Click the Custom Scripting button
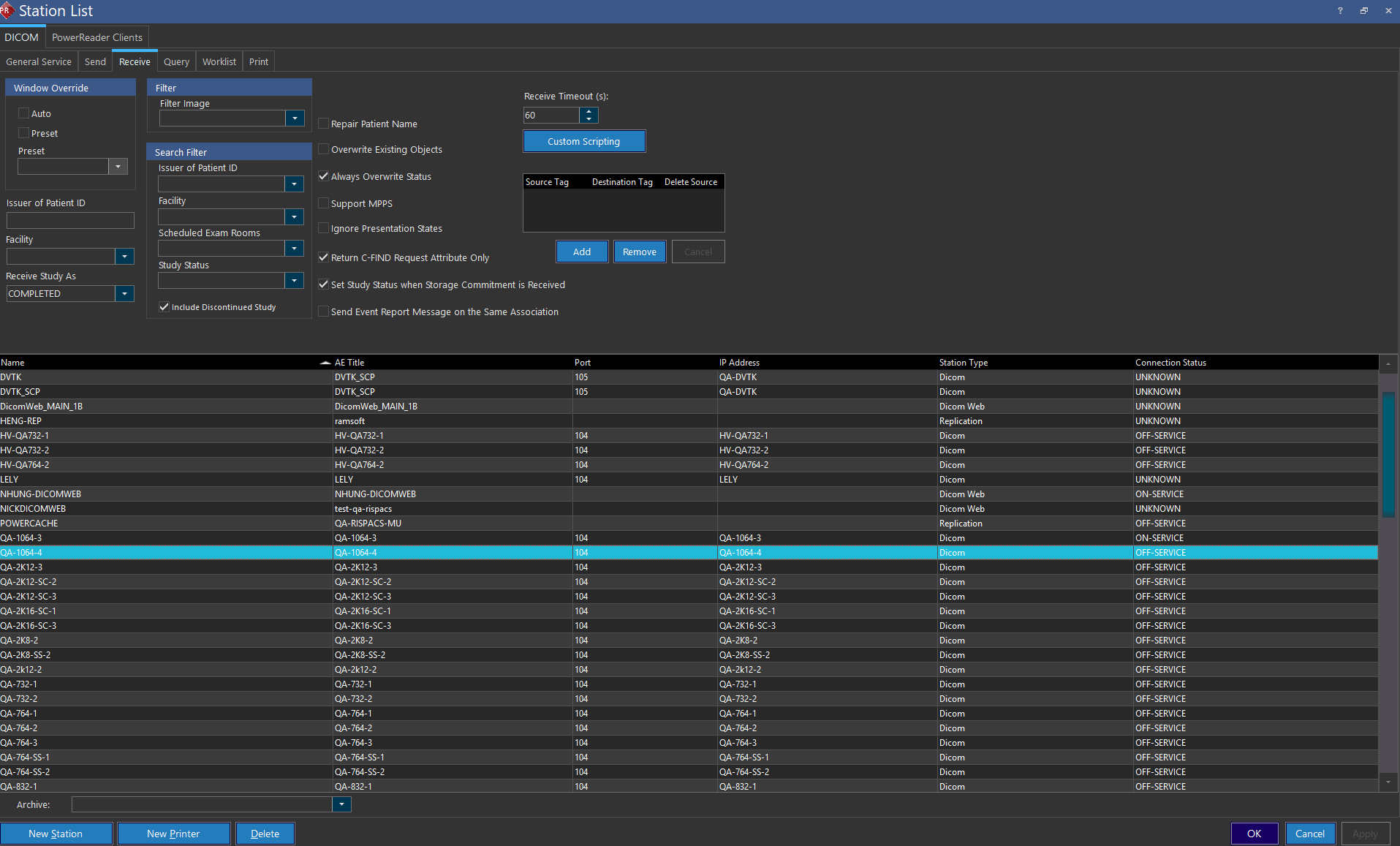Image resolution: width=1400 pixels, height=846 pixels. pyautogui.click(x=583, y=142)
